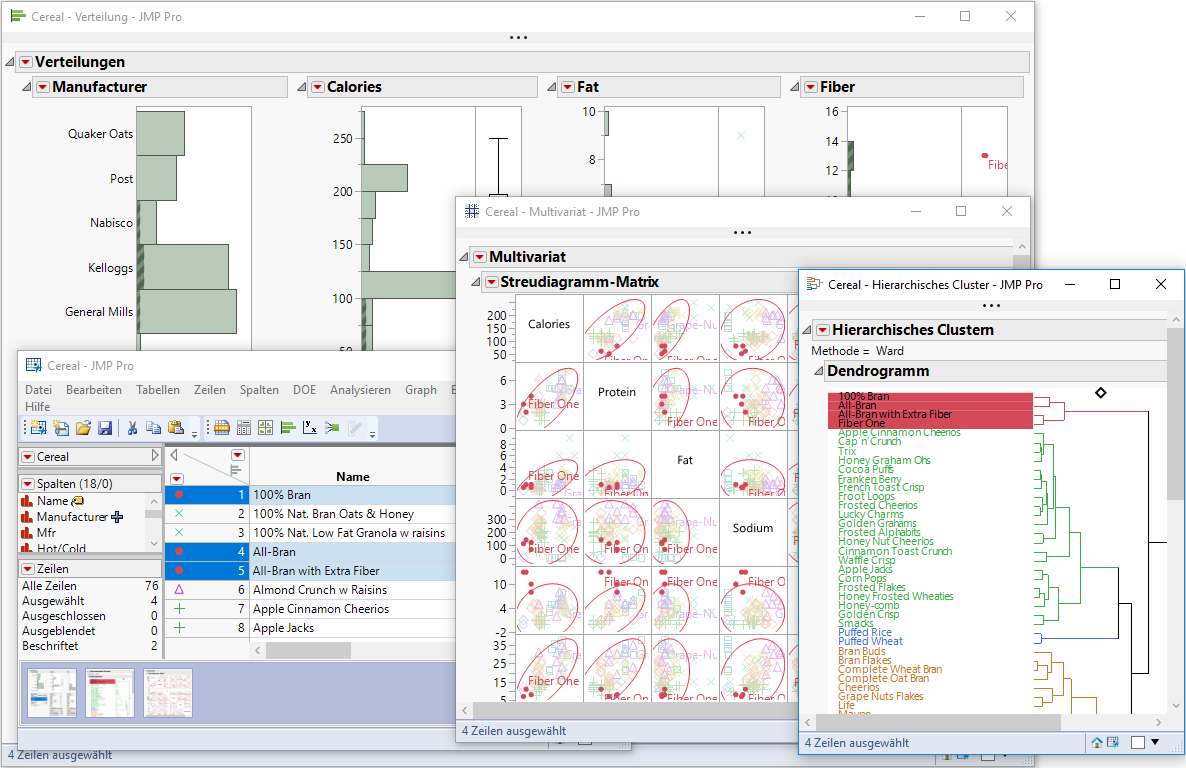Open the red triangle menu on Streudiagramm-Matrix
The image size is (1186, 768).
(x=492, y=281)
